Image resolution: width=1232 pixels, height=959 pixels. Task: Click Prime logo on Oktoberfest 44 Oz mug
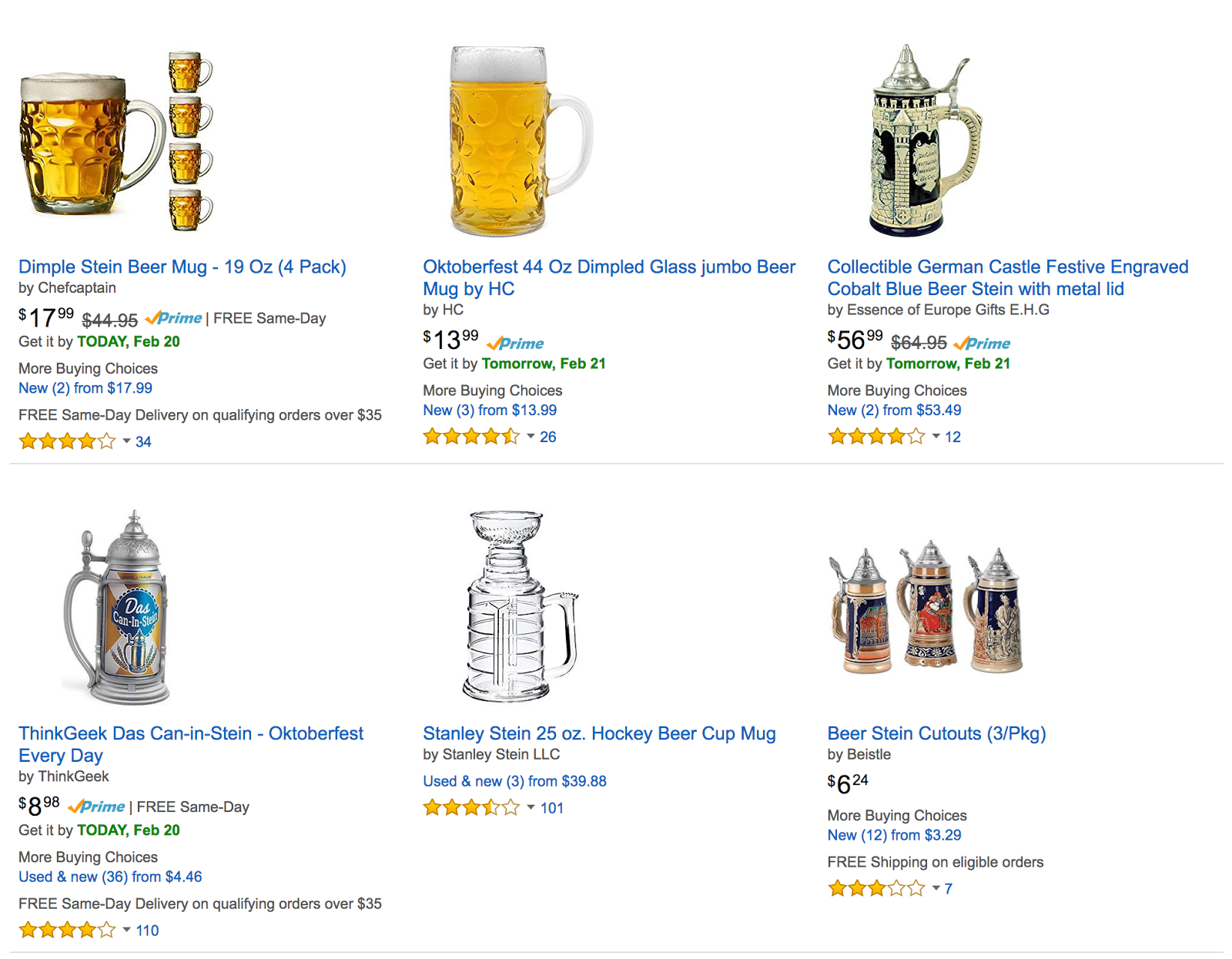[516, 344]
